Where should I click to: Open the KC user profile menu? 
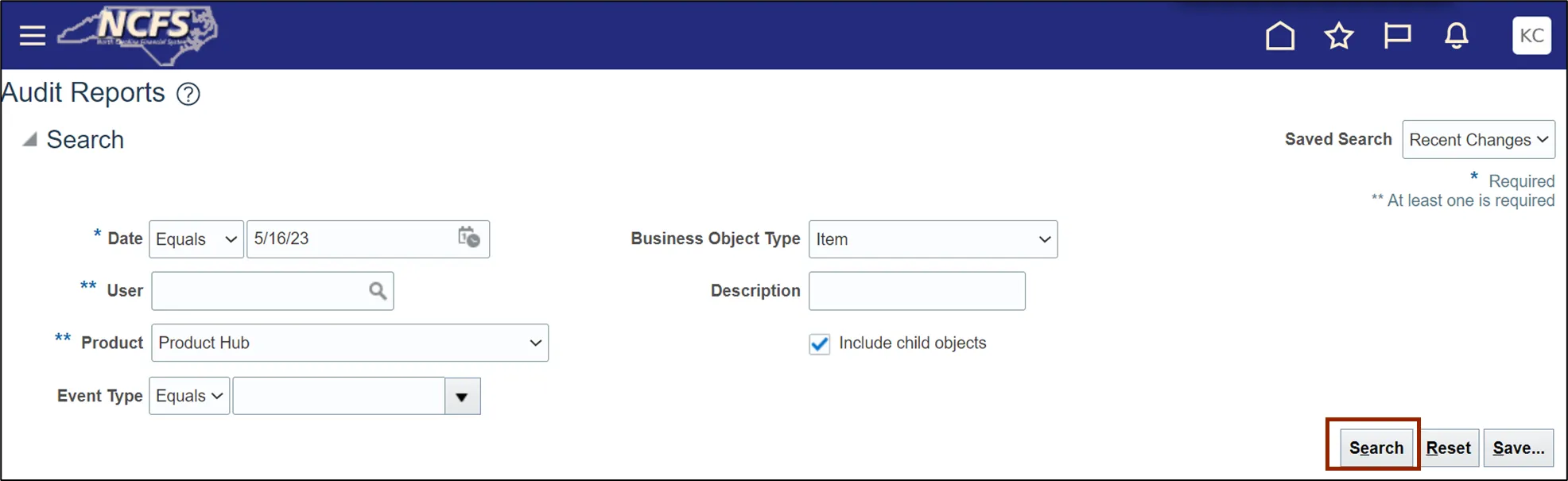pyautogui.click(x=1531, y=36)
